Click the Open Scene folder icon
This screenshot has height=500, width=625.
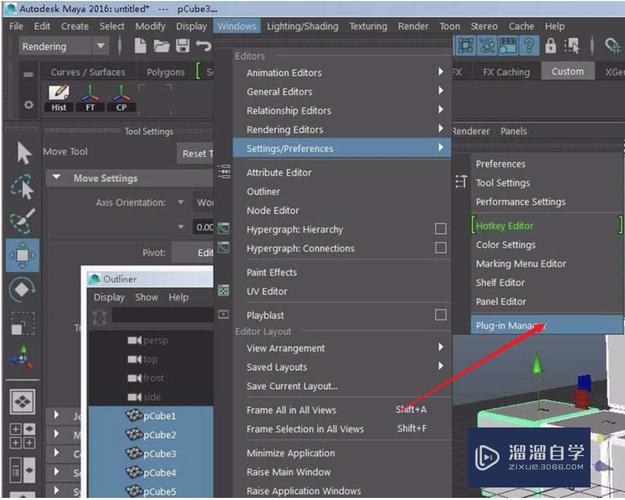pos(161,46)
